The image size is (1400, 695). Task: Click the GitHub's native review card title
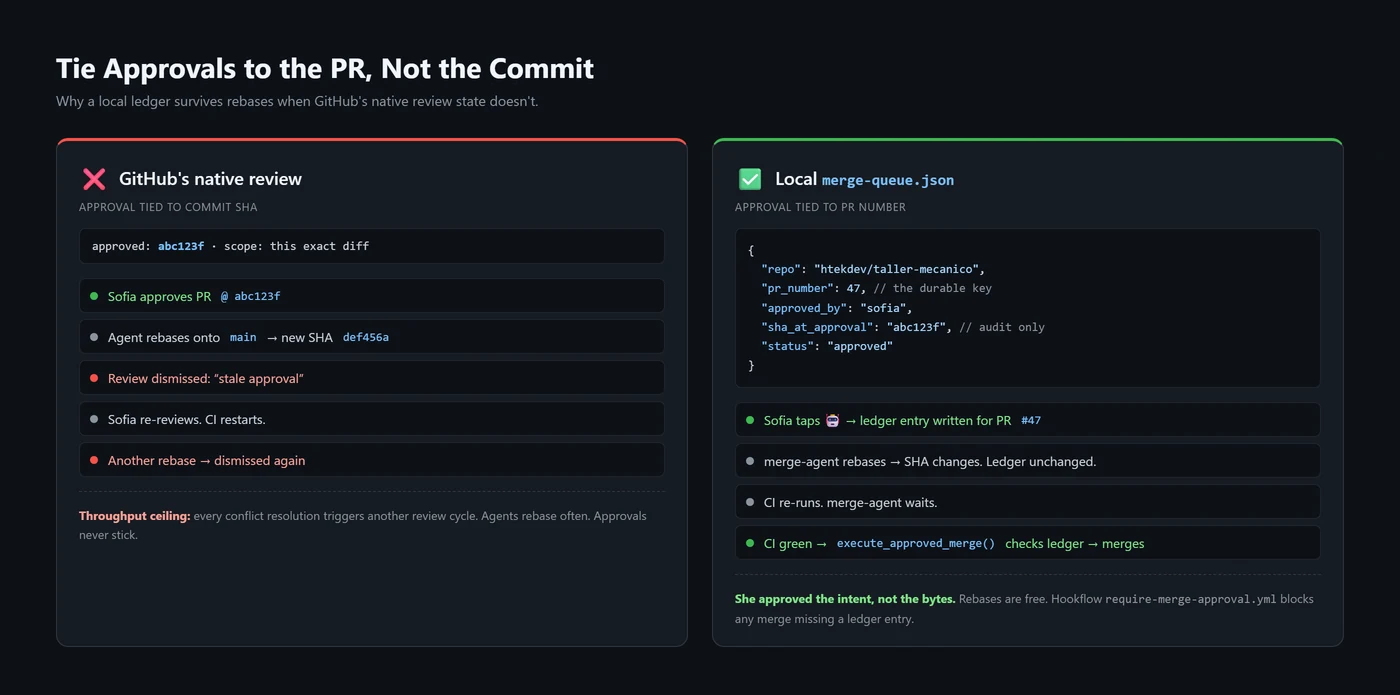coord(210,179)
